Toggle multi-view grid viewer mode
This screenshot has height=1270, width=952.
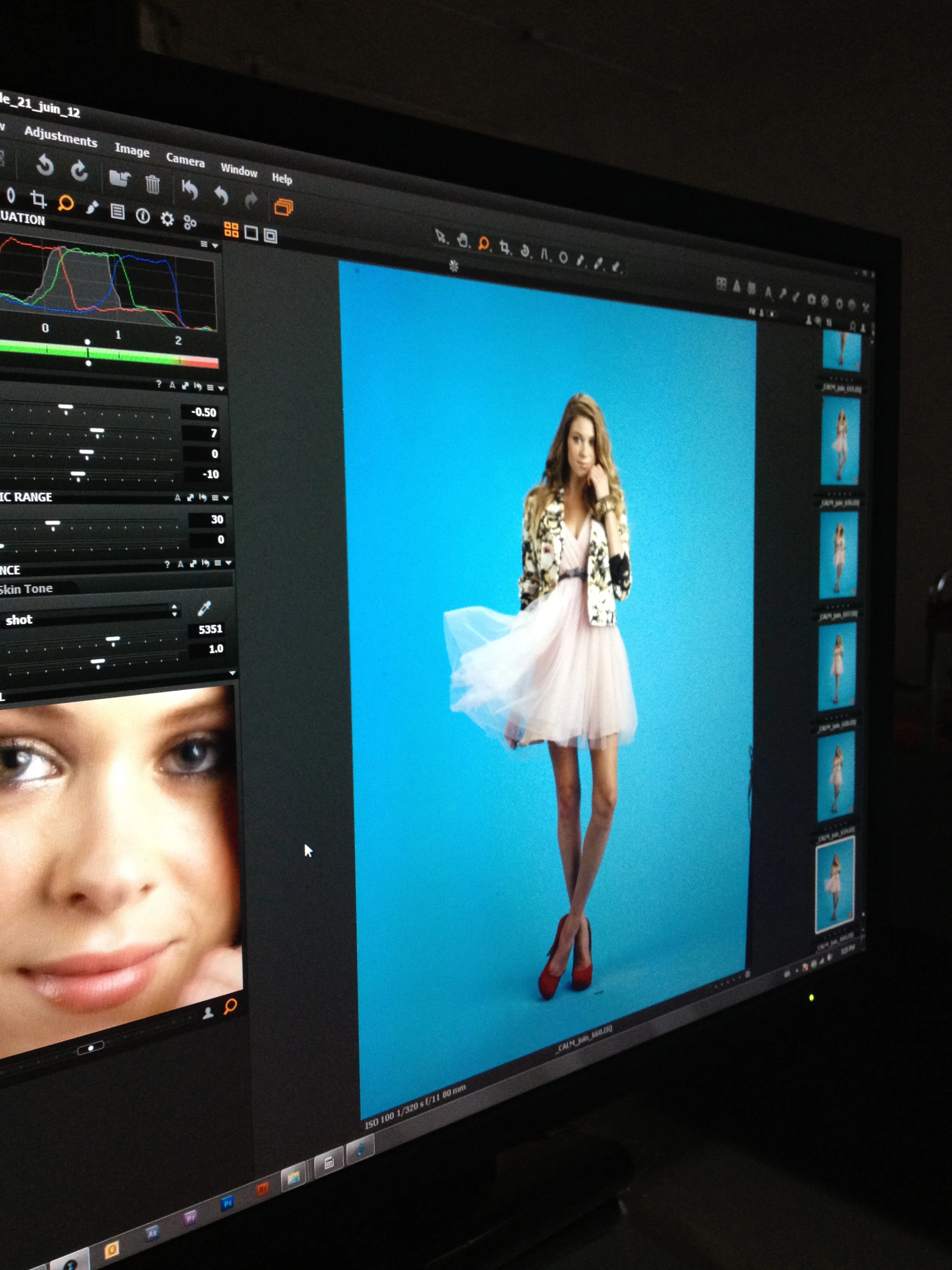231,230
